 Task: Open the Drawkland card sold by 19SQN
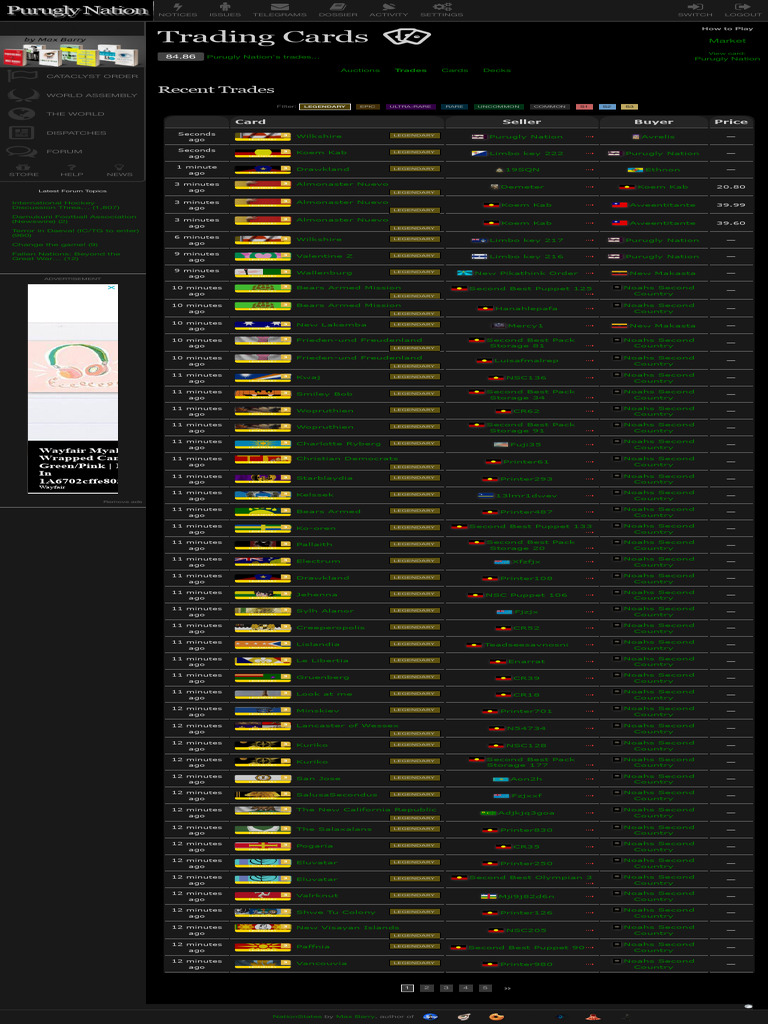pyautogui.click(x=323, y=169)
